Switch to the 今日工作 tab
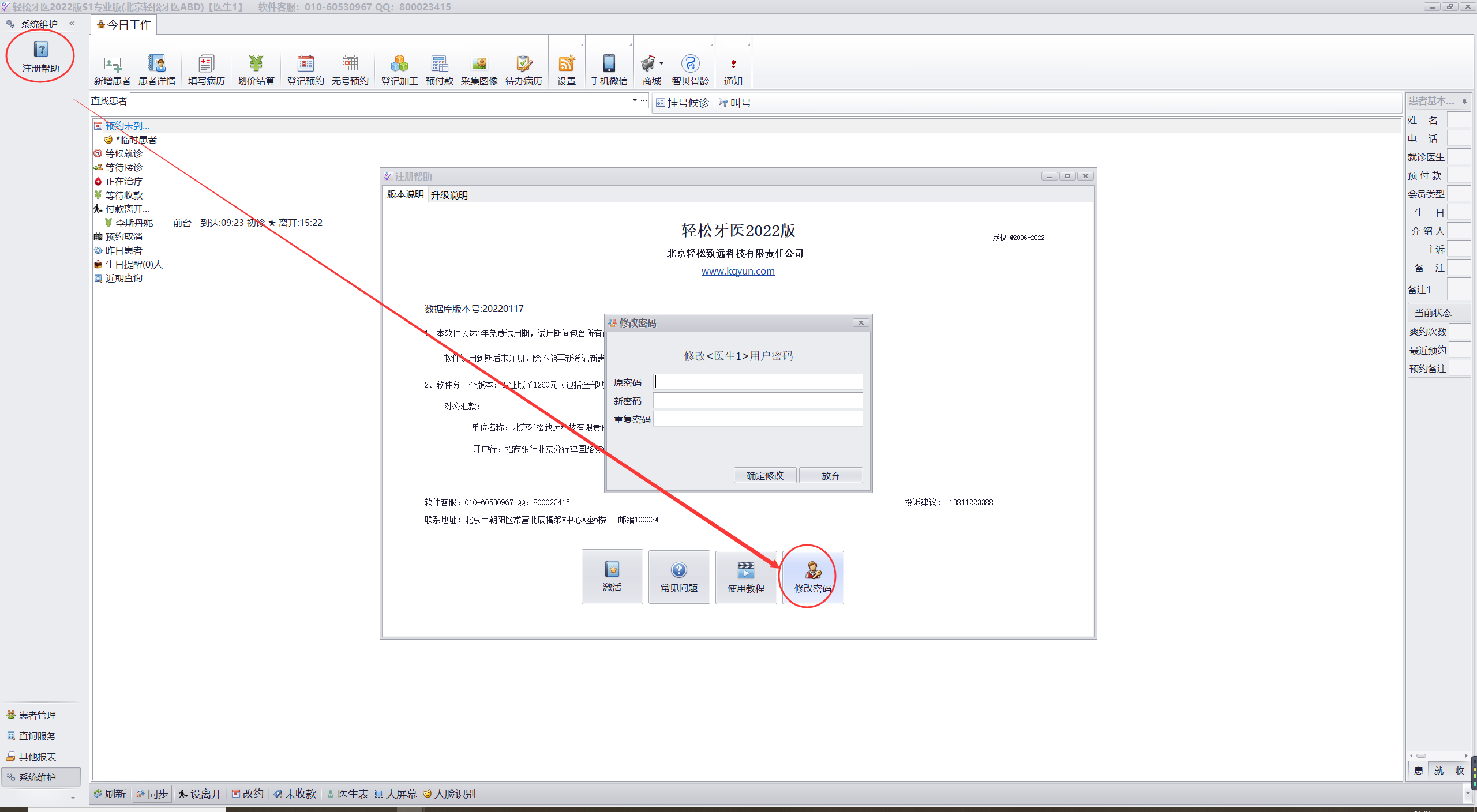1477x812 pixels. point(124,25)
